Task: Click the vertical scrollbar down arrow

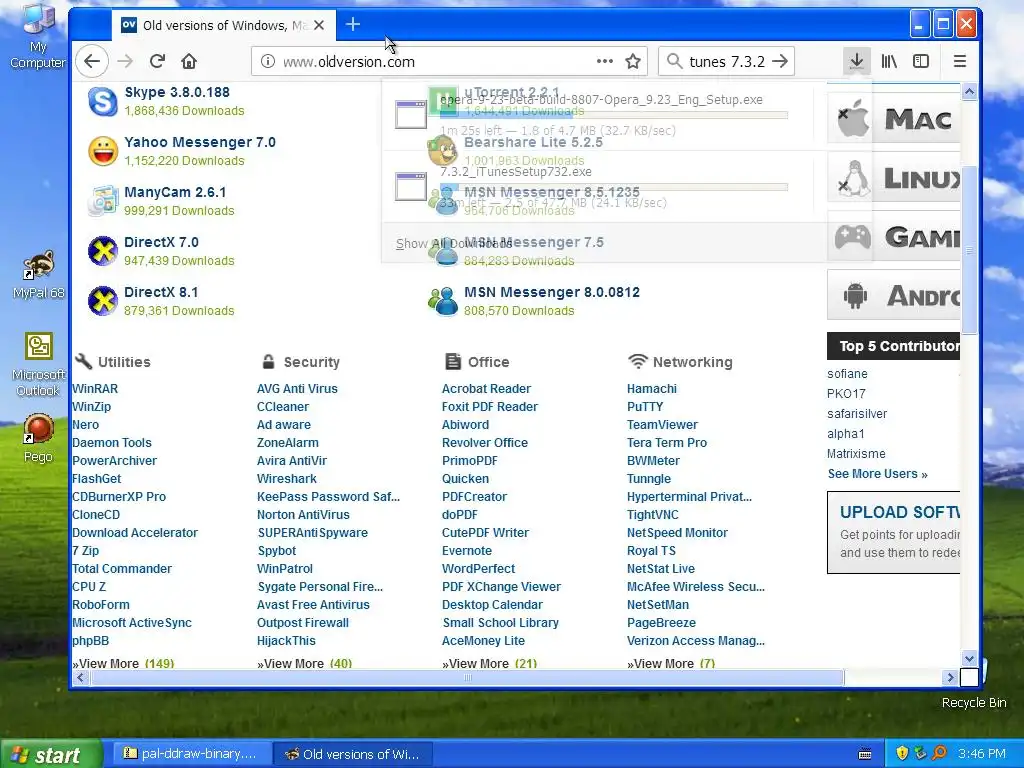Action: coord(969,659)
